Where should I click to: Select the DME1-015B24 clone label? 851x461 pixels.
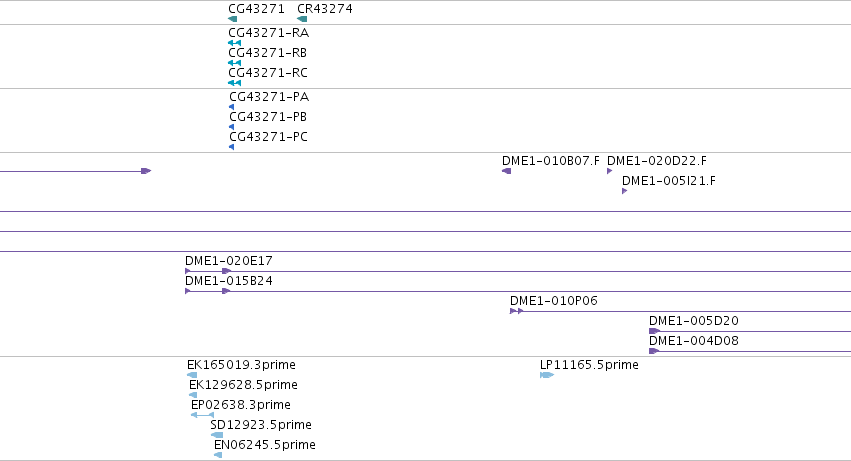pos(229,281)
